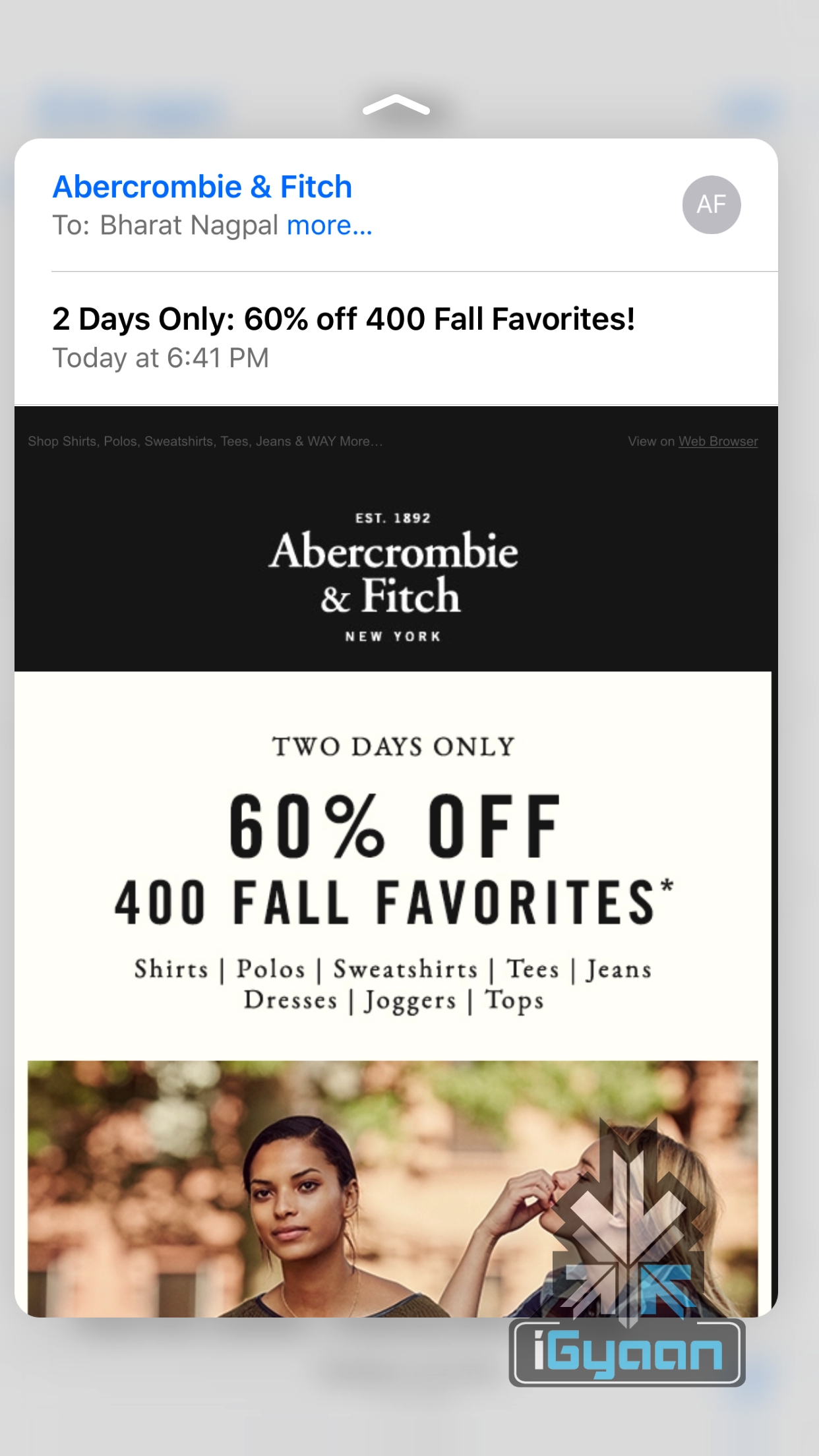The image size is (819, 1456).
Task: Tap the upward chevron above the preview
Action: pos(396,106)
